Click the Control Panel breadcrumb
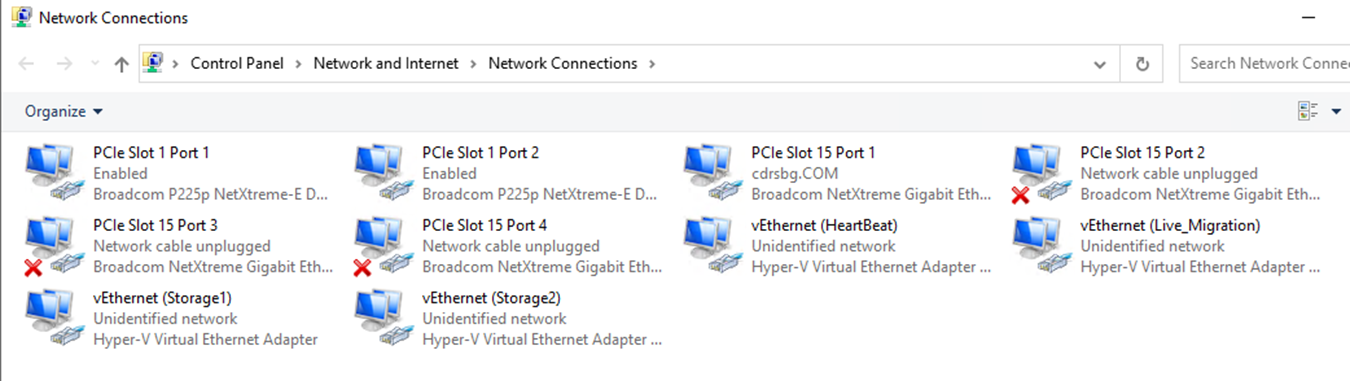Image resolution: width=1350 pixels, height=381 pixels. click(237, 63)
